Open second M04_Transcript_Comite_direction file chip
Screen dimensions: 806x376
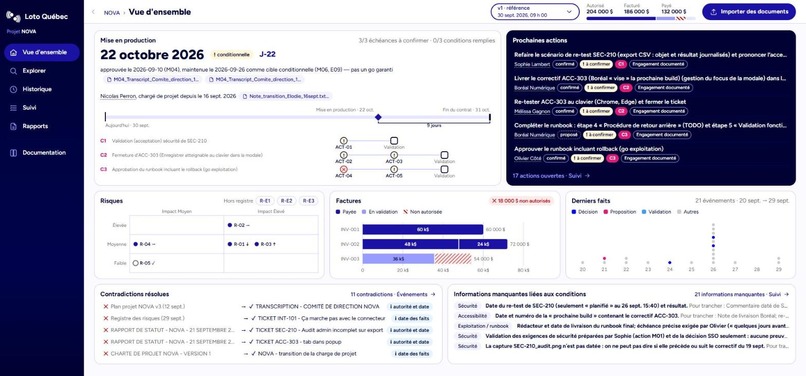coord(254,80)
